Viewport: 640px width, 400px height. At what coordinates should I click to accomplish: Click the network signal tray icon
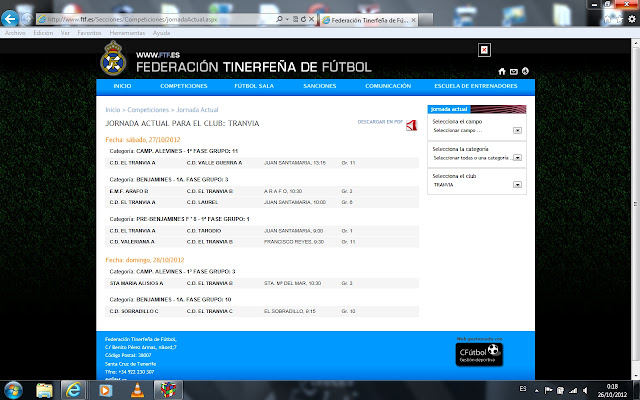[x=573, y=391]
